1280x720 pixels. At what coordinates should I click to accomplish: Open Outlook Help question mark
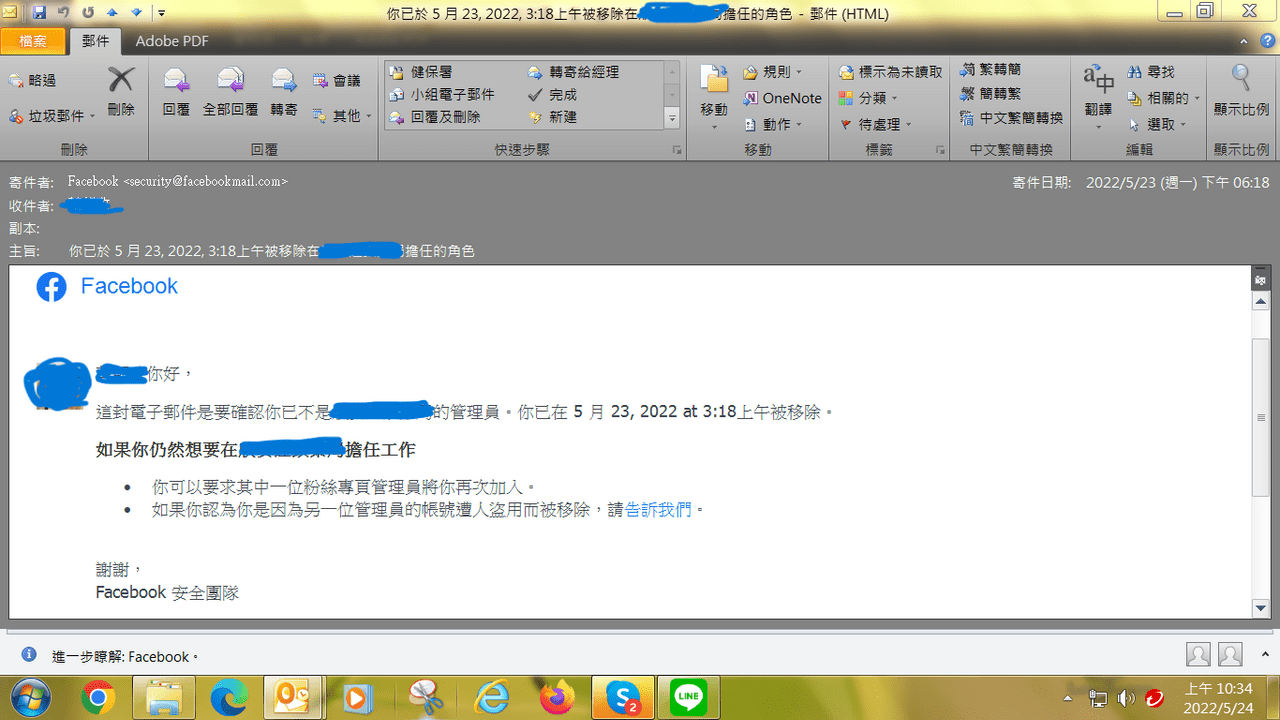[1270, 41]
